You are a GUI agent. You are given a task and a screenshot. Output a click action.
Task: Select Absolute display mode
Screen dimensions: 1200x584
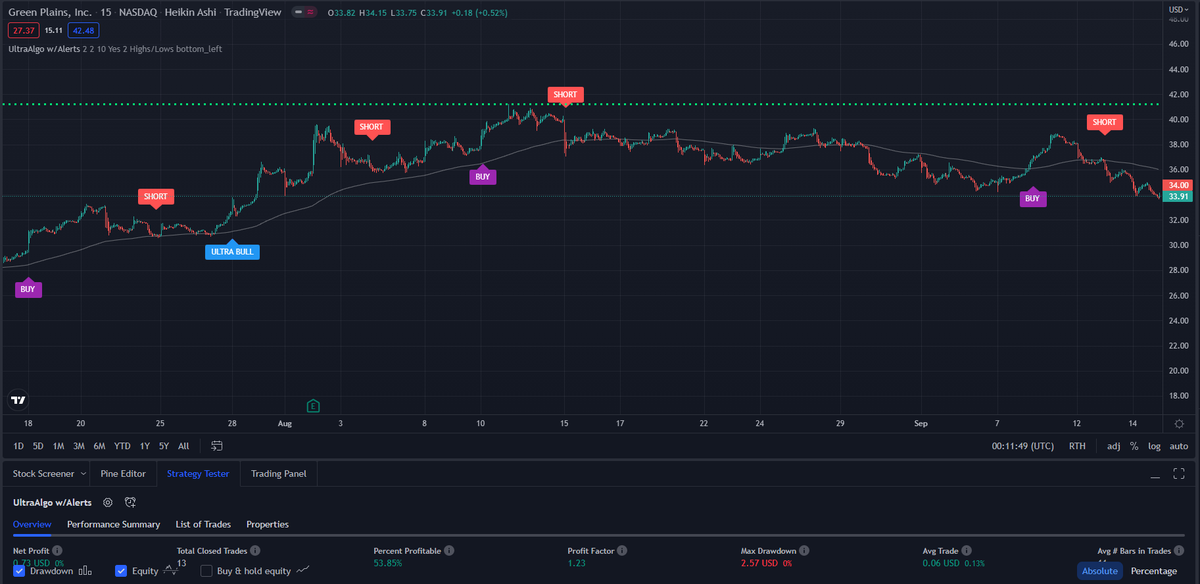[1099, 571]
